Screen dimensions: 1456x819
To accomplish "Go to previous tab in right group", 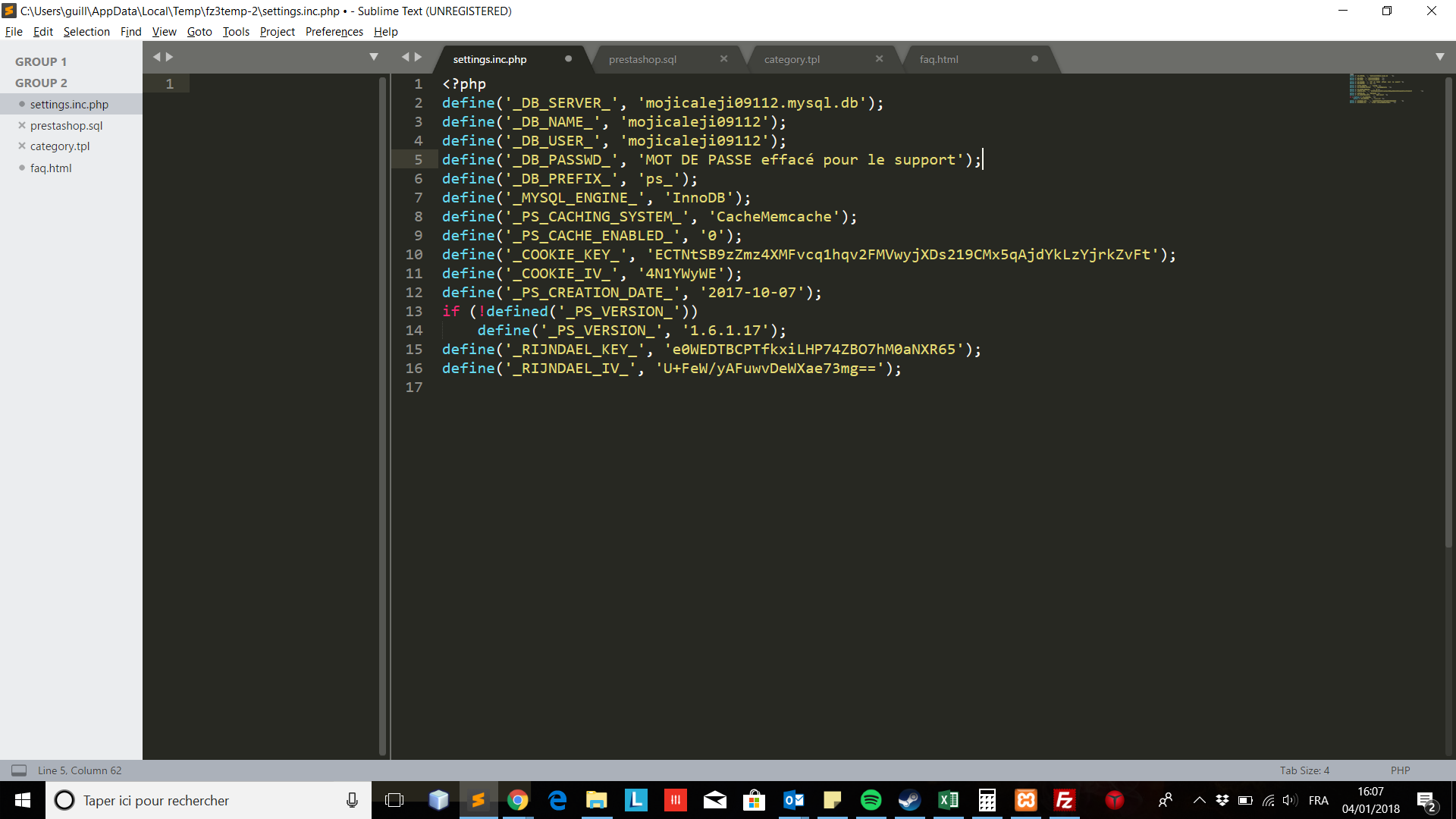I will 405,57.
